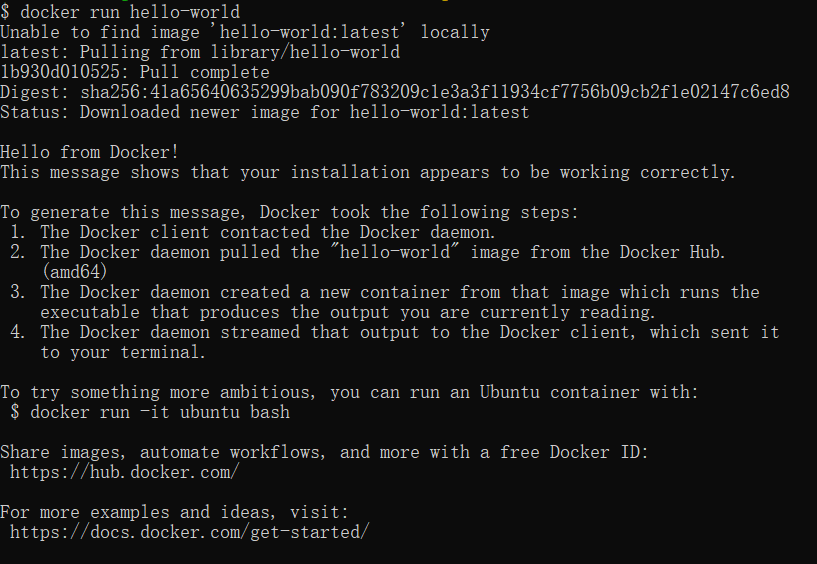Click 'latest: Pulling from library/hello-world' line

[x=200, y=52]
